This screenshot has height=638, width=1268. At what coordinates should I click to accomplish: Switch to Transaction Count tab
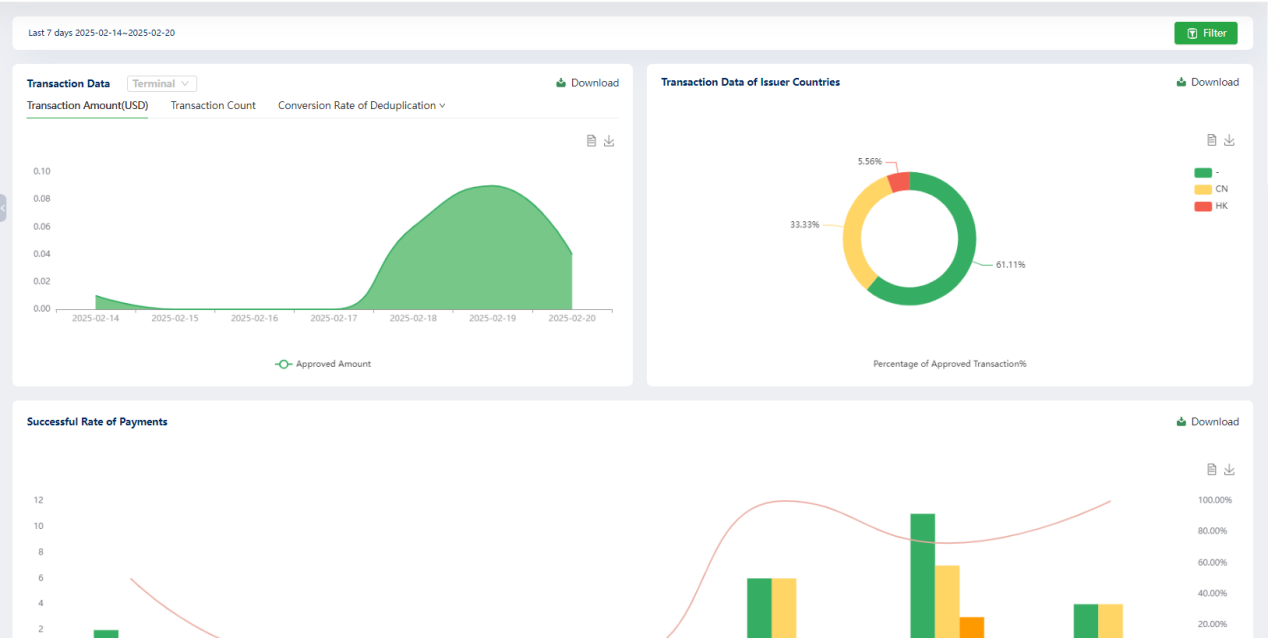point(213,105)
